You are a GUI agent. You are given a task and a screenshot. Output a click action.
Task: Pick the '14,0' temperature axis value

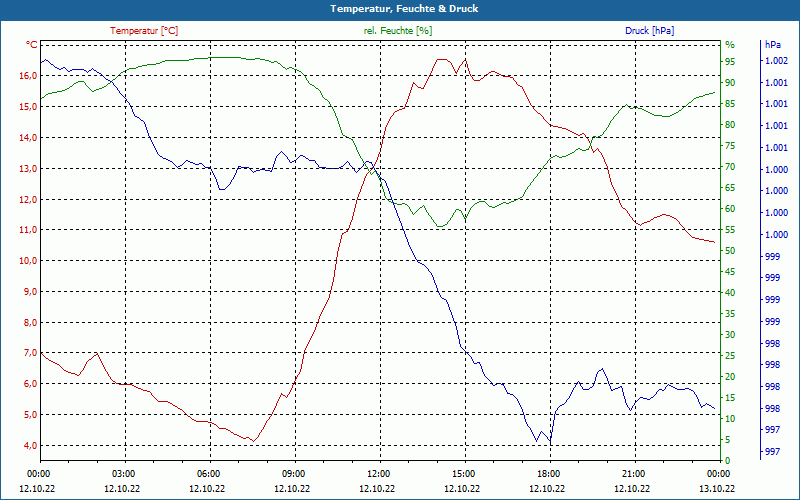[29, 137]
